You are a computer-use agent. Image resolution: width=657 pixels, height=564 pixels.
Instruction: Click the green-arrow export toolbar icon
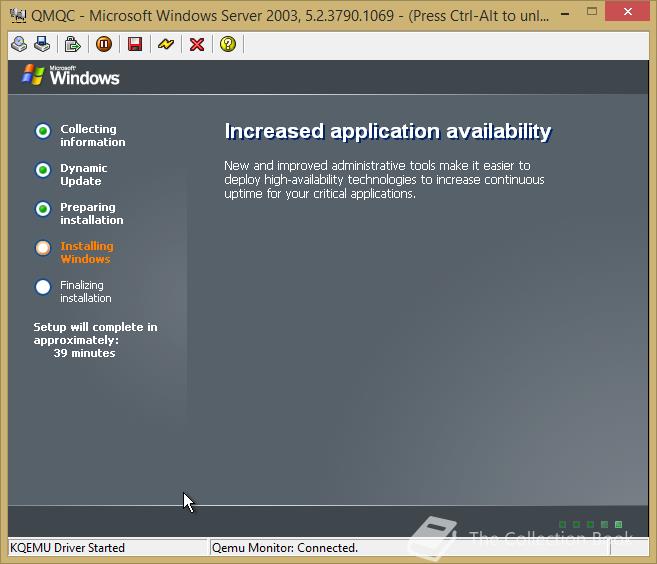click(x=72, y=44)
